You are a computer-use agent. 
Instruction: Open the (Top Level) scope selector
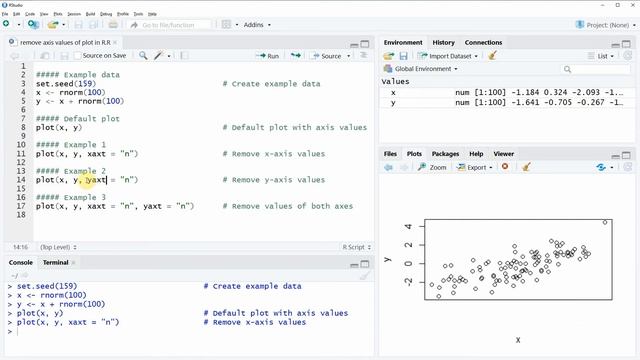point(58,247)
